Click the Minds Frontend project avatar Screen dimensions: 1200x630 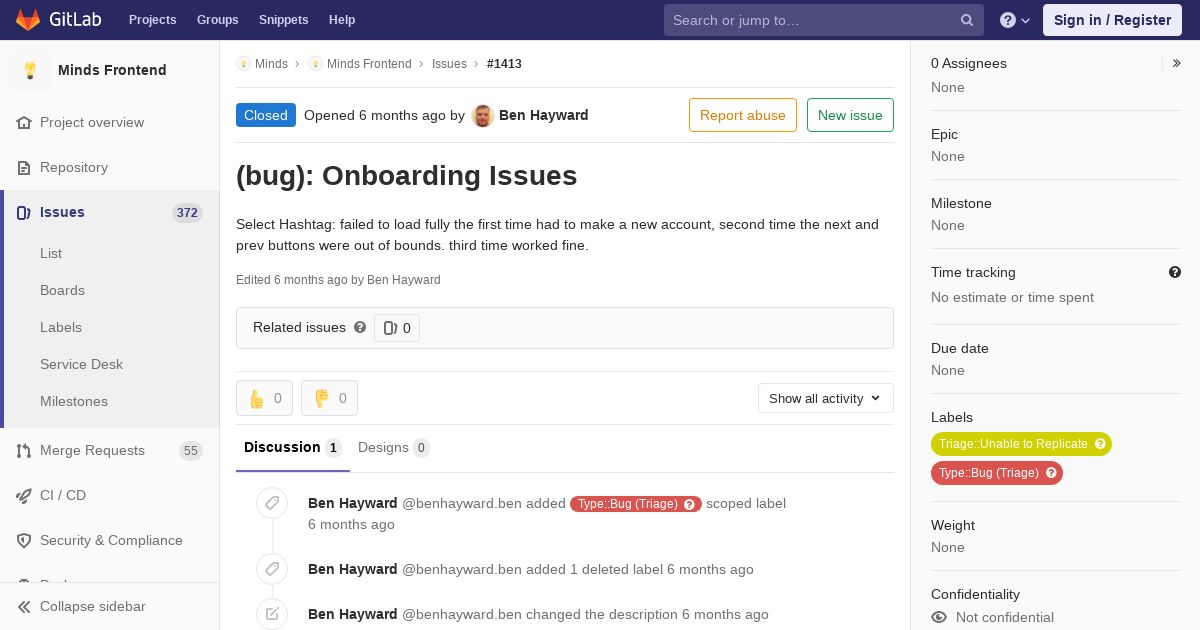click(30, 70)
